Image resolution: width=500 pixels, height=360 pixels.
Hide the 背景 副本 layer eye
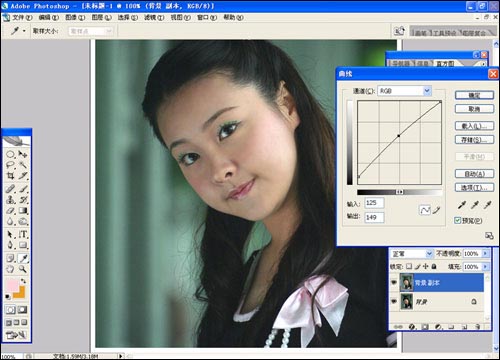(394, 282)
